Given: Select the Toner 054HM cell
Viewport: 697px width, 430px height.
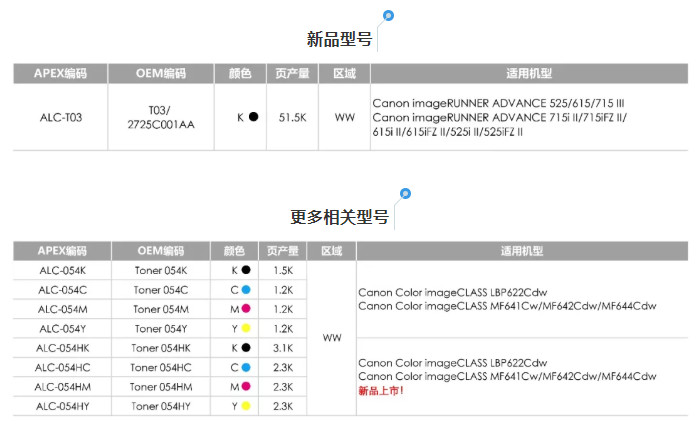Looking at the screenshot, I should tap(161, 387).
